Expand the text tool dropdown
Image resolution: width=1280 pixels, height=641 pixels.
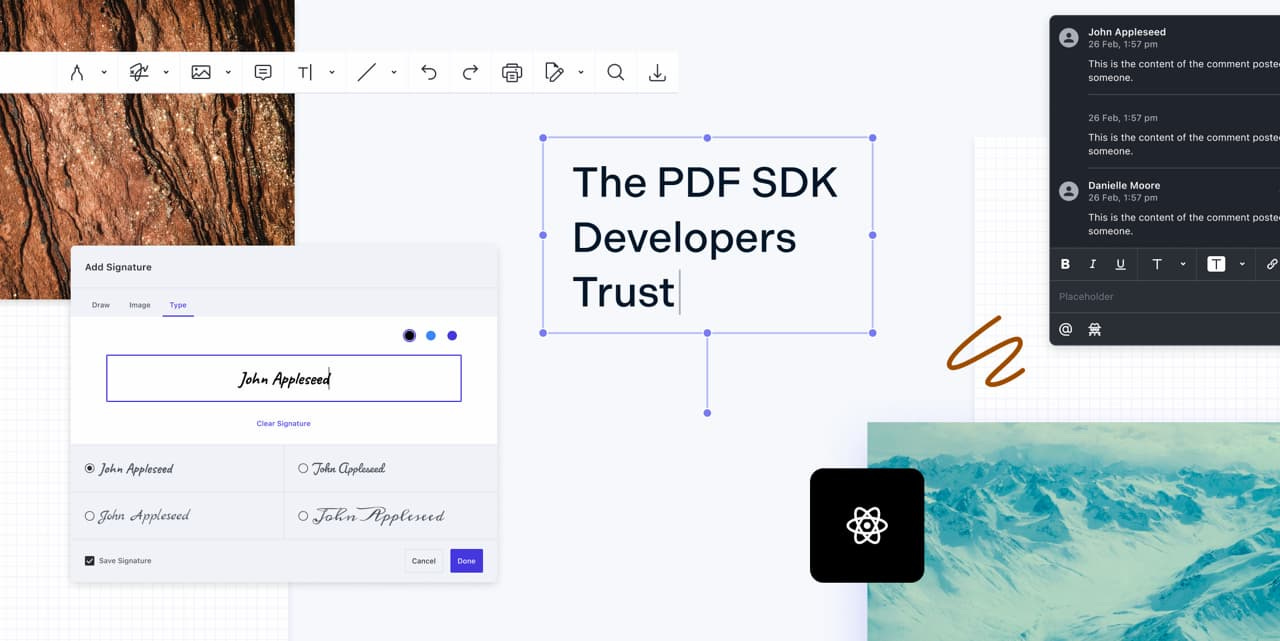pyautogui.click(x=332, y=72)
